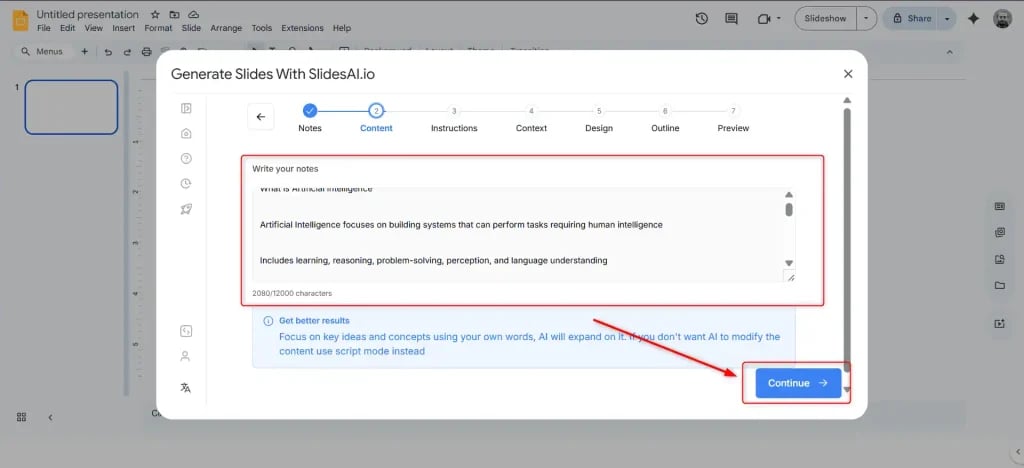This screenshot has width=1024, height=468.
Task: Open the Slideshow dropdown arrow
Action: click(x=866, y=19)
